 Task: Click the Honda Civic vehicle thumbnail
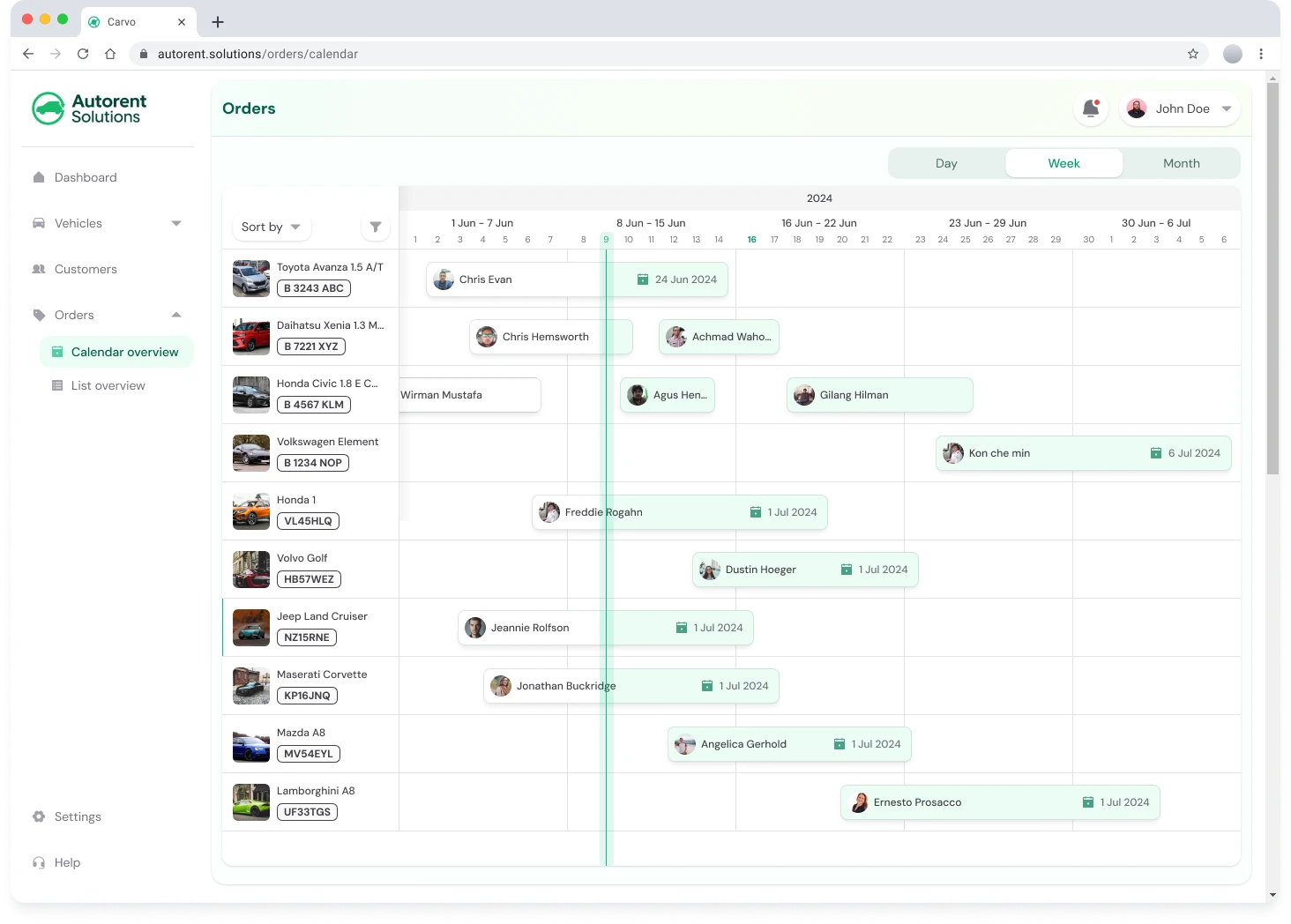250,395
